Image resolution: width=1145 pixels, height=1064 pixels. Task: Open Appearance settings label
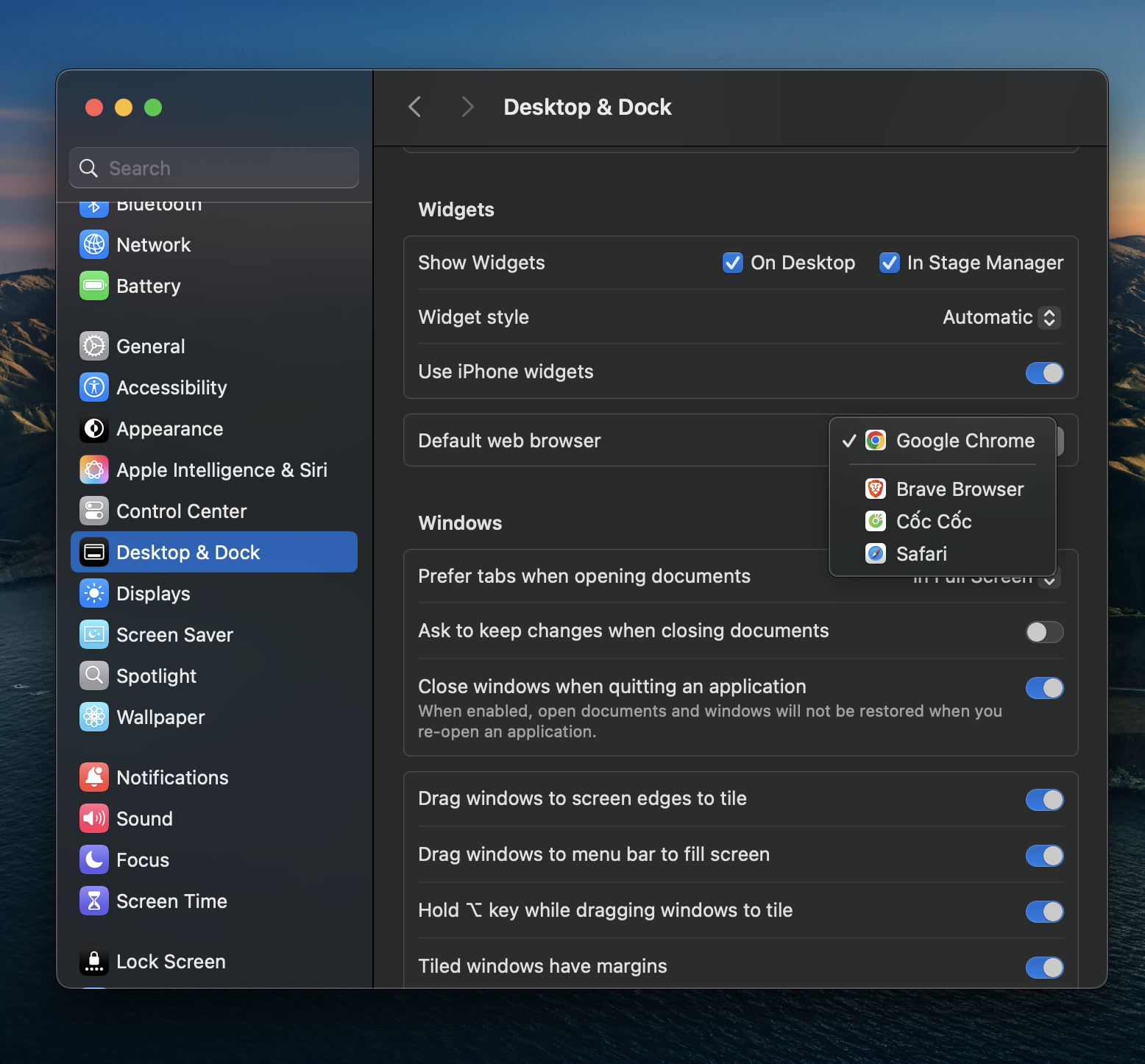[x=170, y=428]
